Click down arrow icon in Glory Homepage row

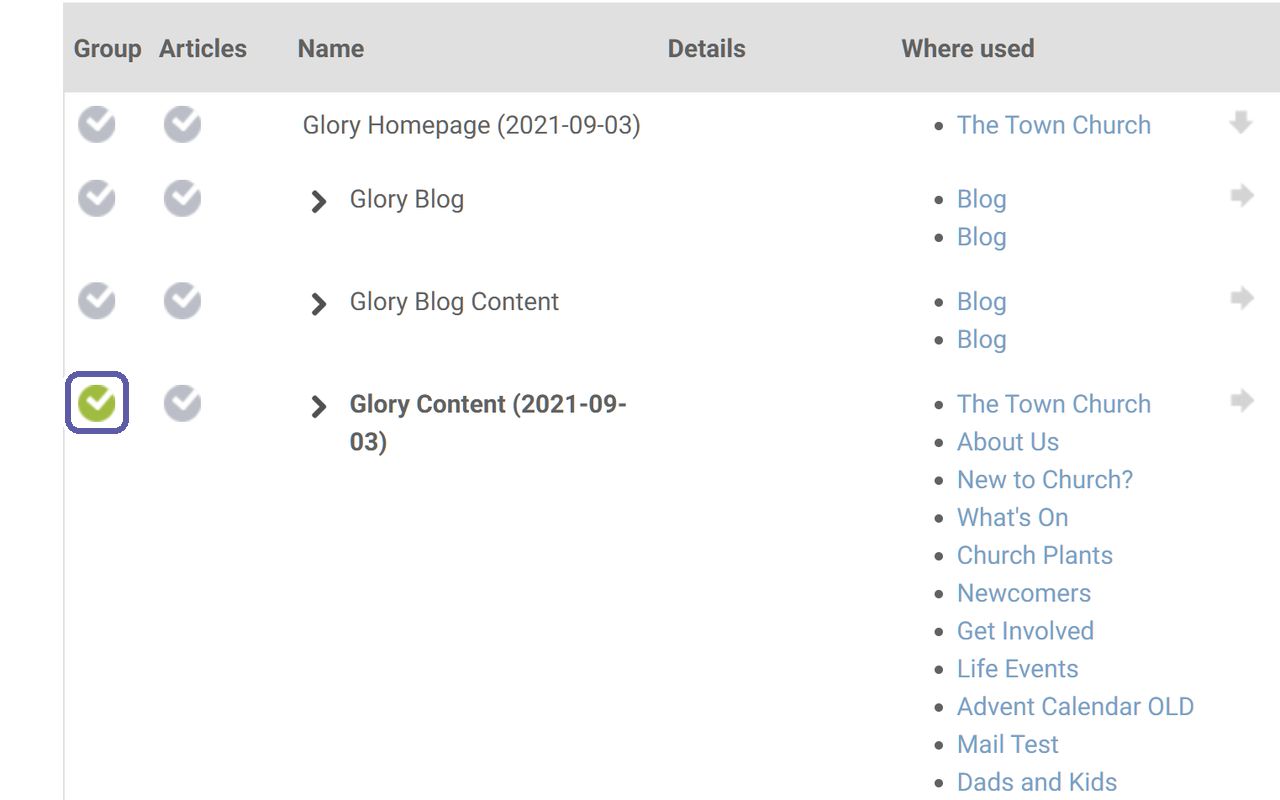pos(1241,122)
